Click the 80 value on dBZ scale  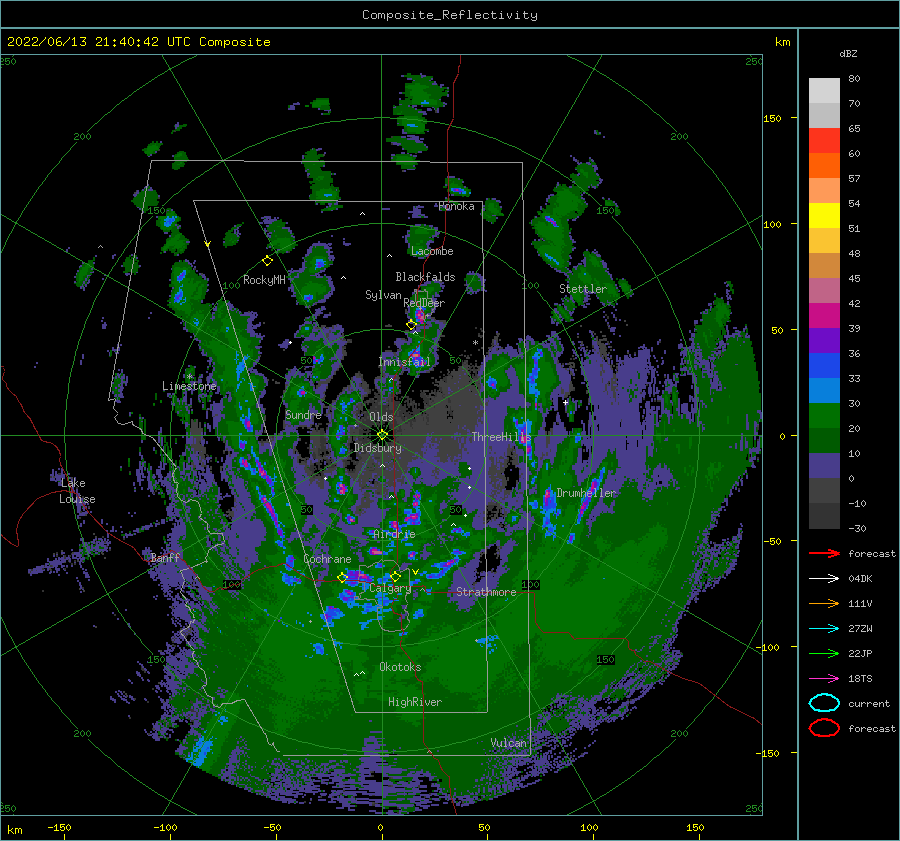pos(854,79)
